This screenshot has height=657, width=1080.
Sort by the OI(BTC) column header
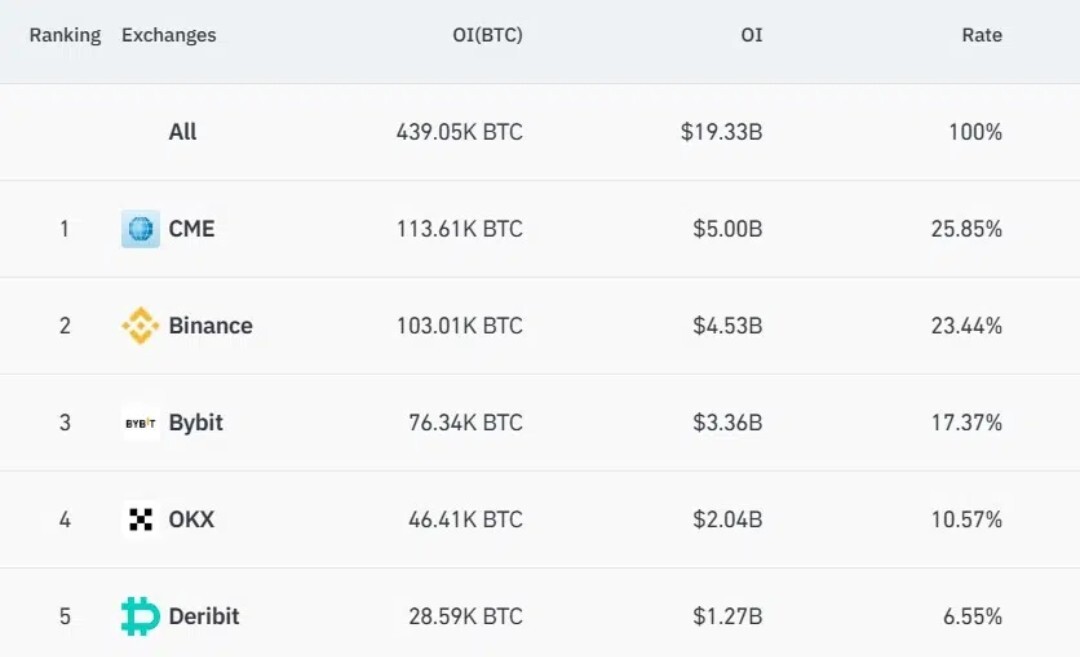(488, 35)
